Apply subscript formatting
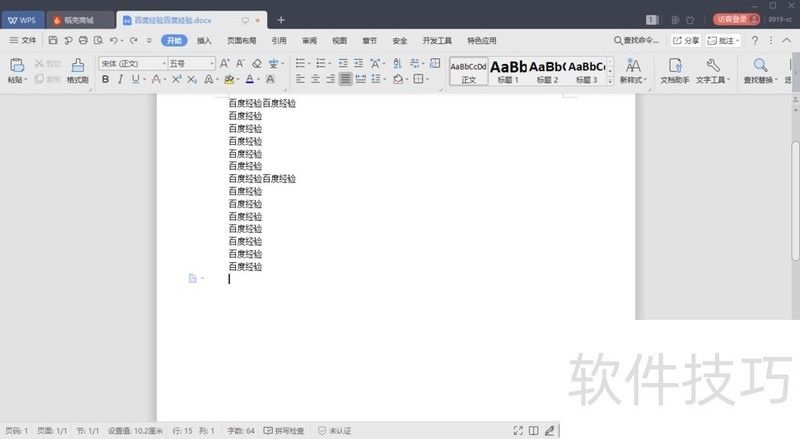This screenshot has height=439, width=800. 192,79
